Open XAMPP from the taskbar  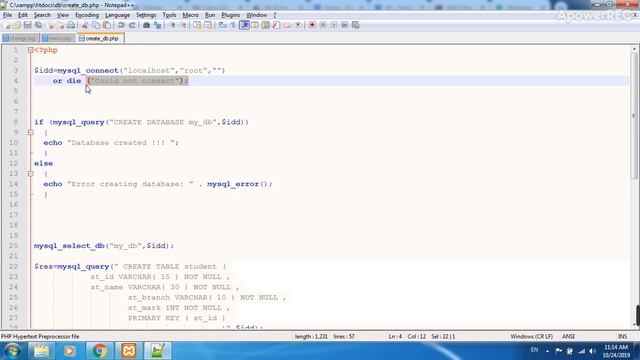tap(129, 351)
